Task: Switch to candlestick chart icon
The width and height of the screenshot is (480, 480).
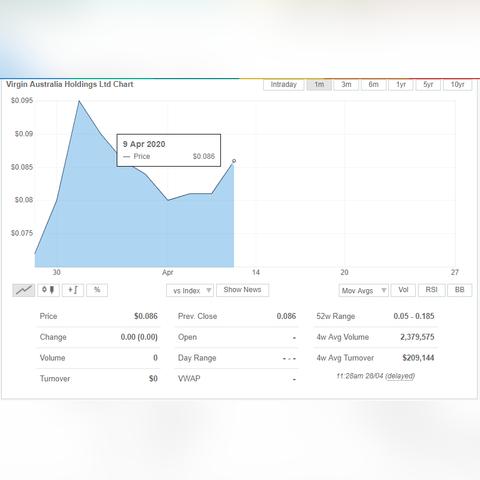Action: pyautogui.click(x=48, y=290)
